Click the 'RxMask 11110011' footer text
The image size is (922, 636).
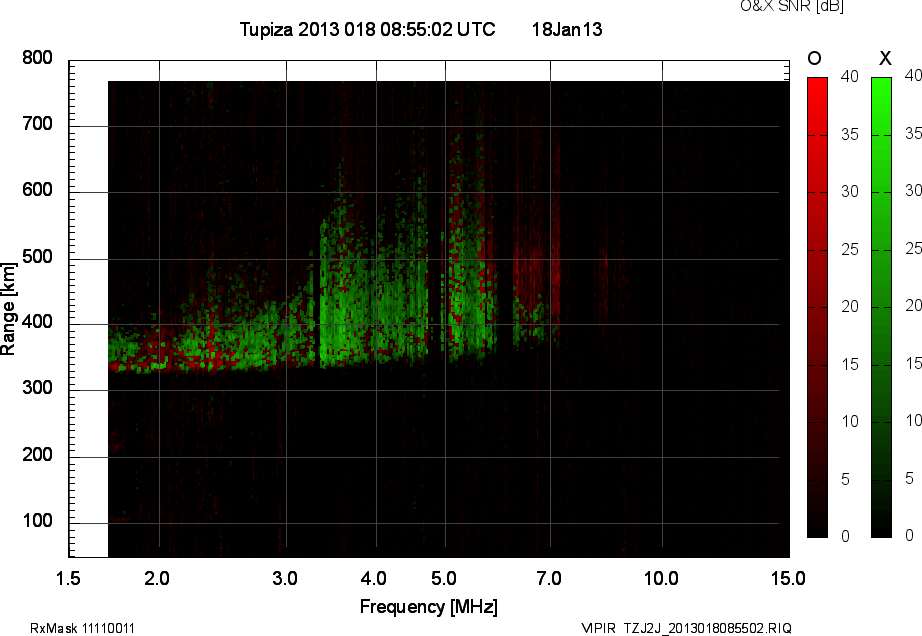tap(82, 628)
